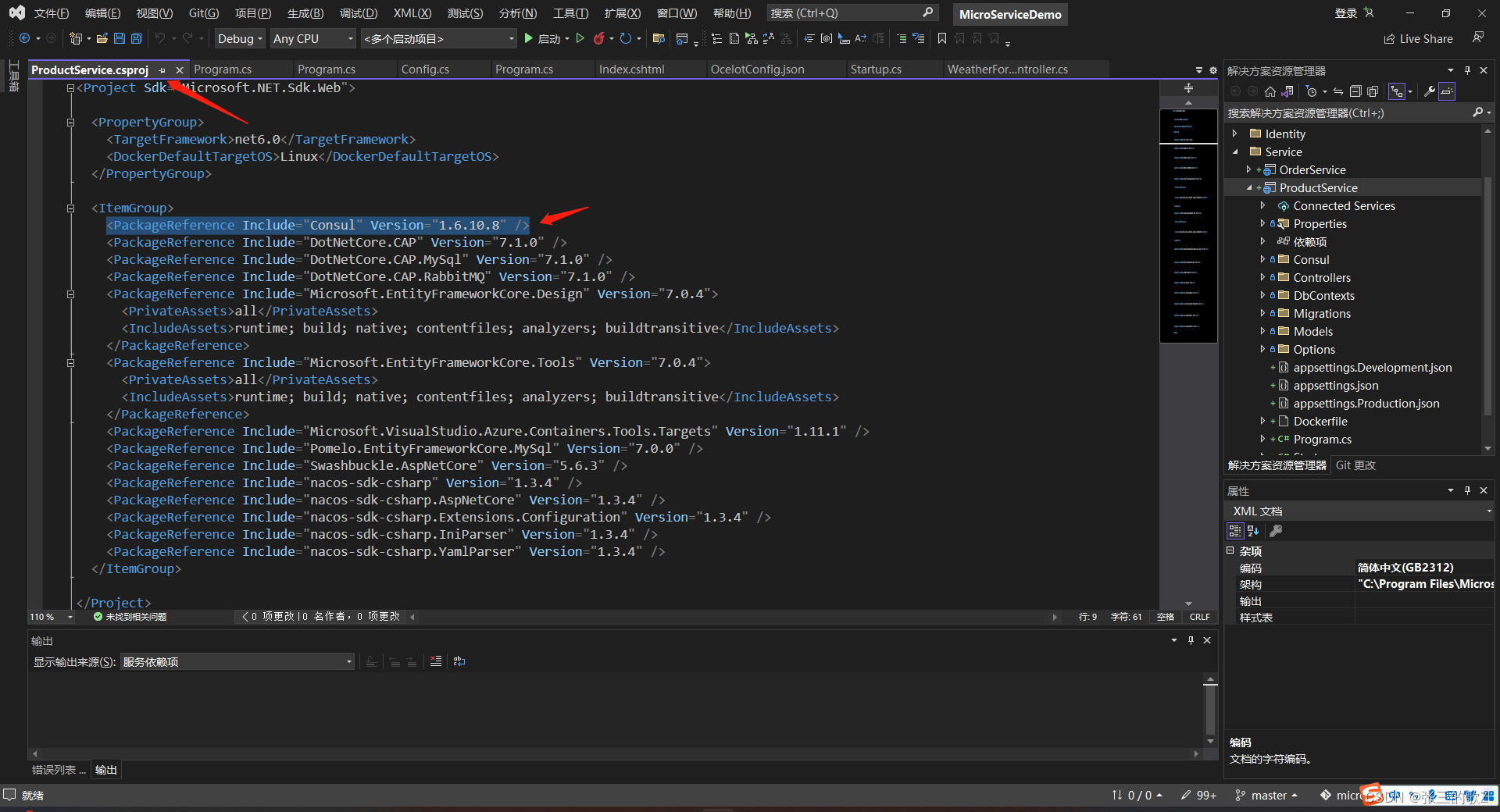
Task: Pin the Properties panel
Action: point(1467,490)
